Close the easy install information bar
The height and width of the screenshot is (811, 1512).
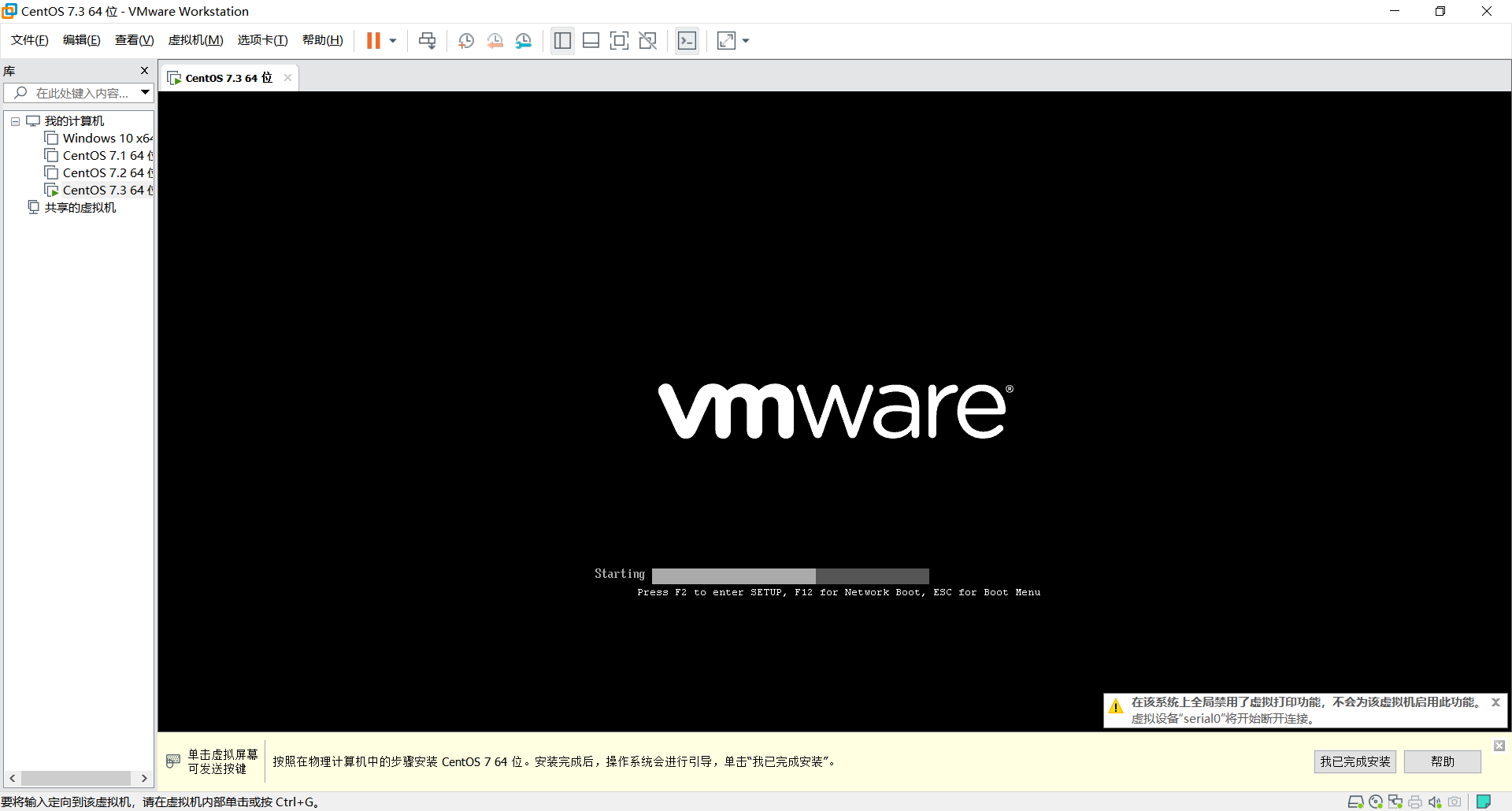[1499, 746]
